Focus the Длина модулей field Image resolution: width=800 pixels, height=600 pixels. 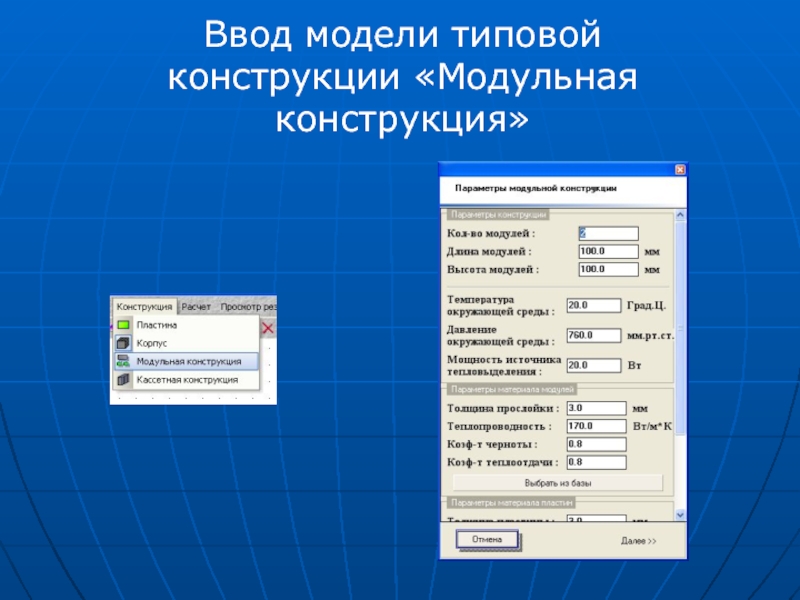coord(608,252)
